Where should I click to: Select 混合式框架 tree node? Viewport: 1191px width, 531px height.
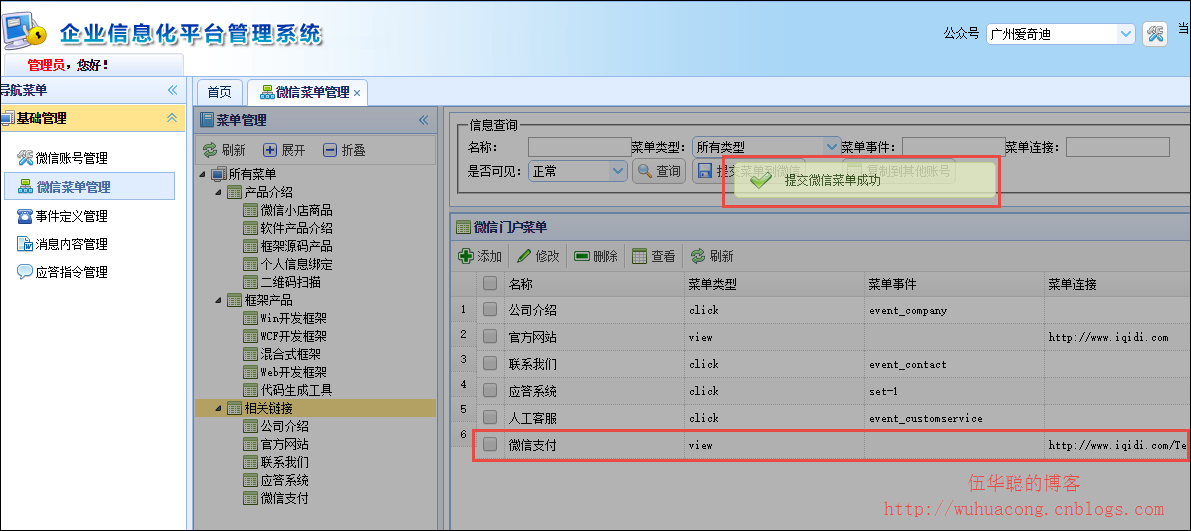click(289, 354)
